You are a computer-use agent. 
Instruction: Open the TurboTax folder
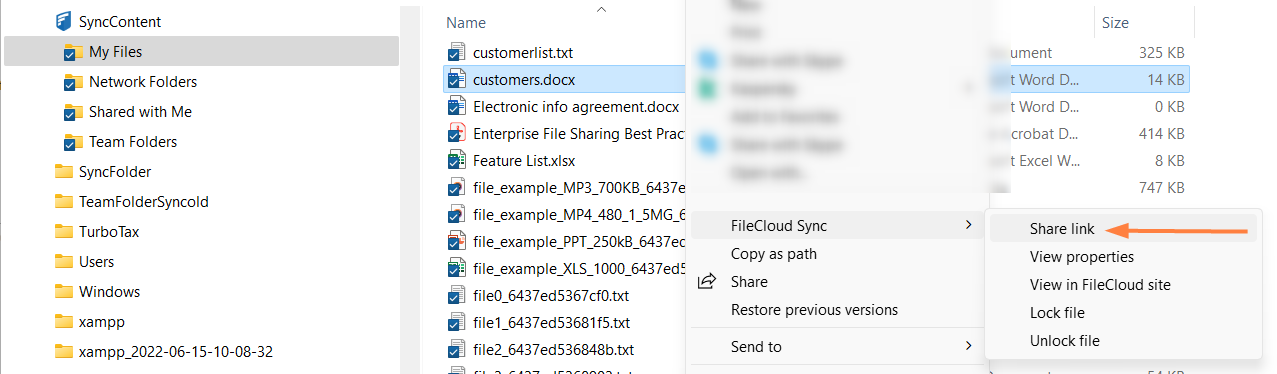tap(109, 231)
